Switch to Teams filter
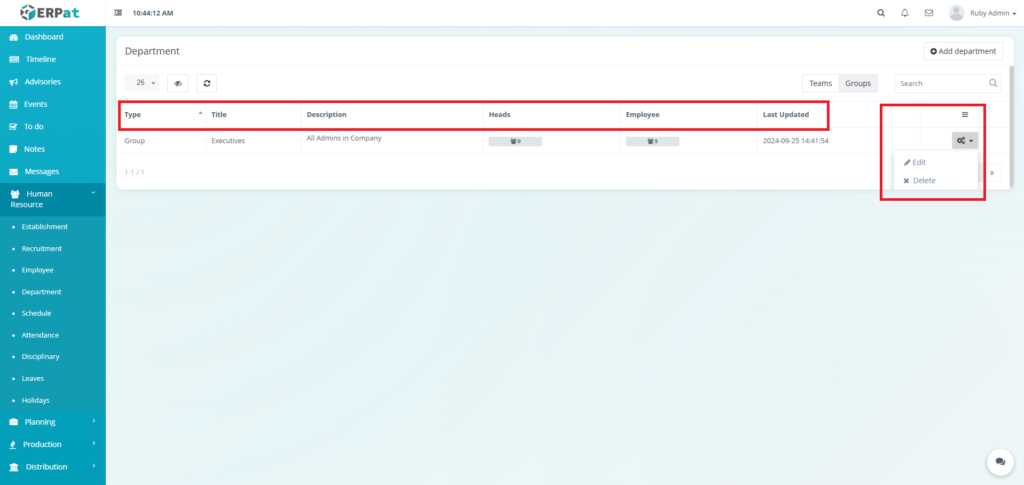The image size is (1024, 485). coord(820,83)
